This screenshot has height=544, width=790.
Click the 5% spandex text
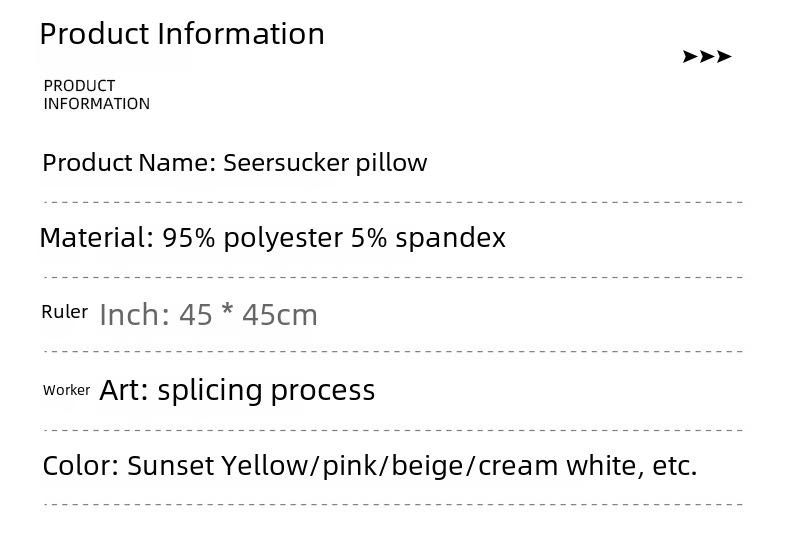[x=428, y=238]
